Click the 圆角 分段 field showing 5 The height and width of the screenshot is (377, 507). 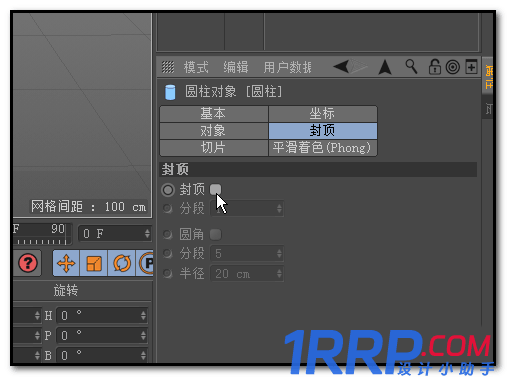[x=247, y=254]
